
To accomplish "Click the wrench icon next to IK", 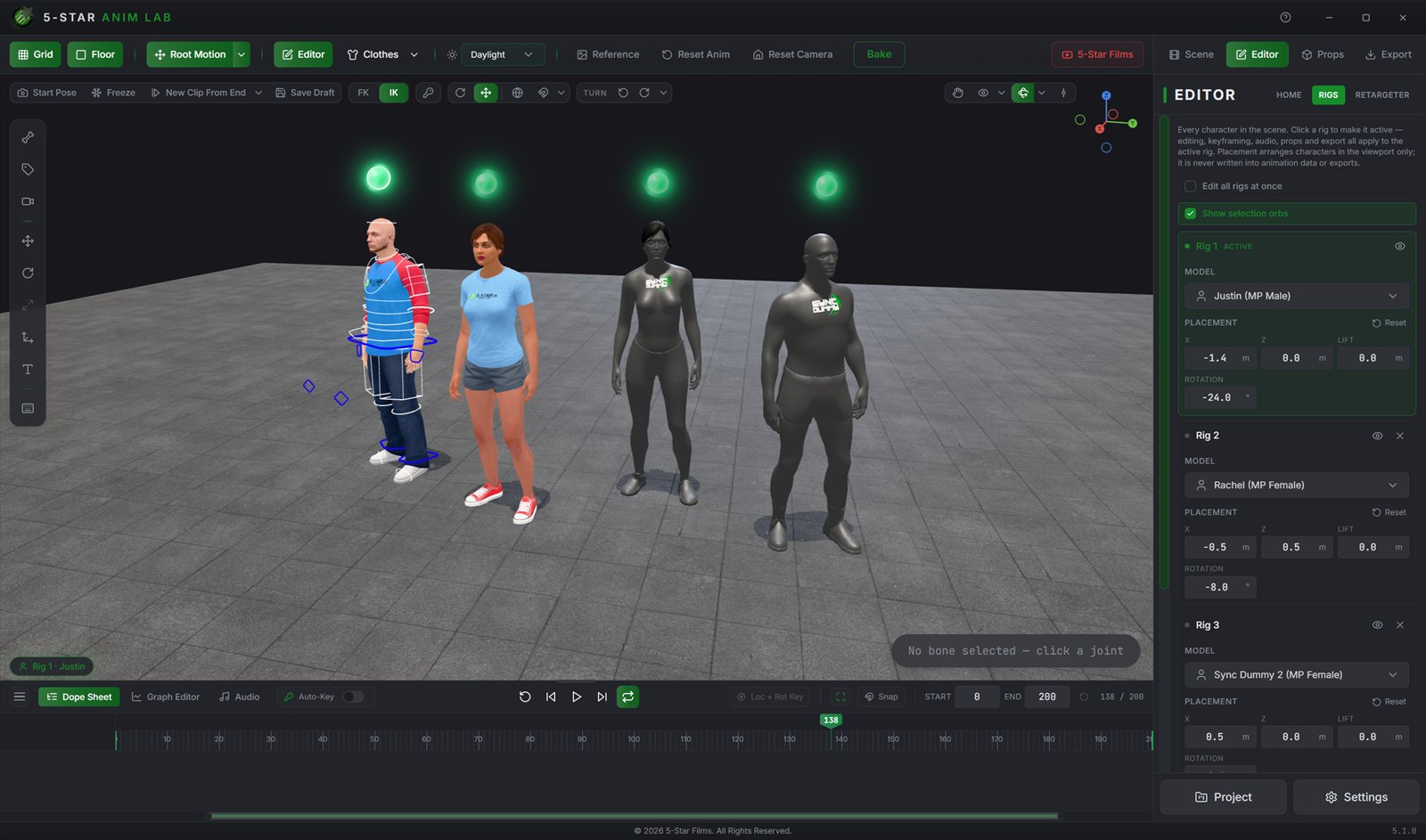I will point(429,93).
